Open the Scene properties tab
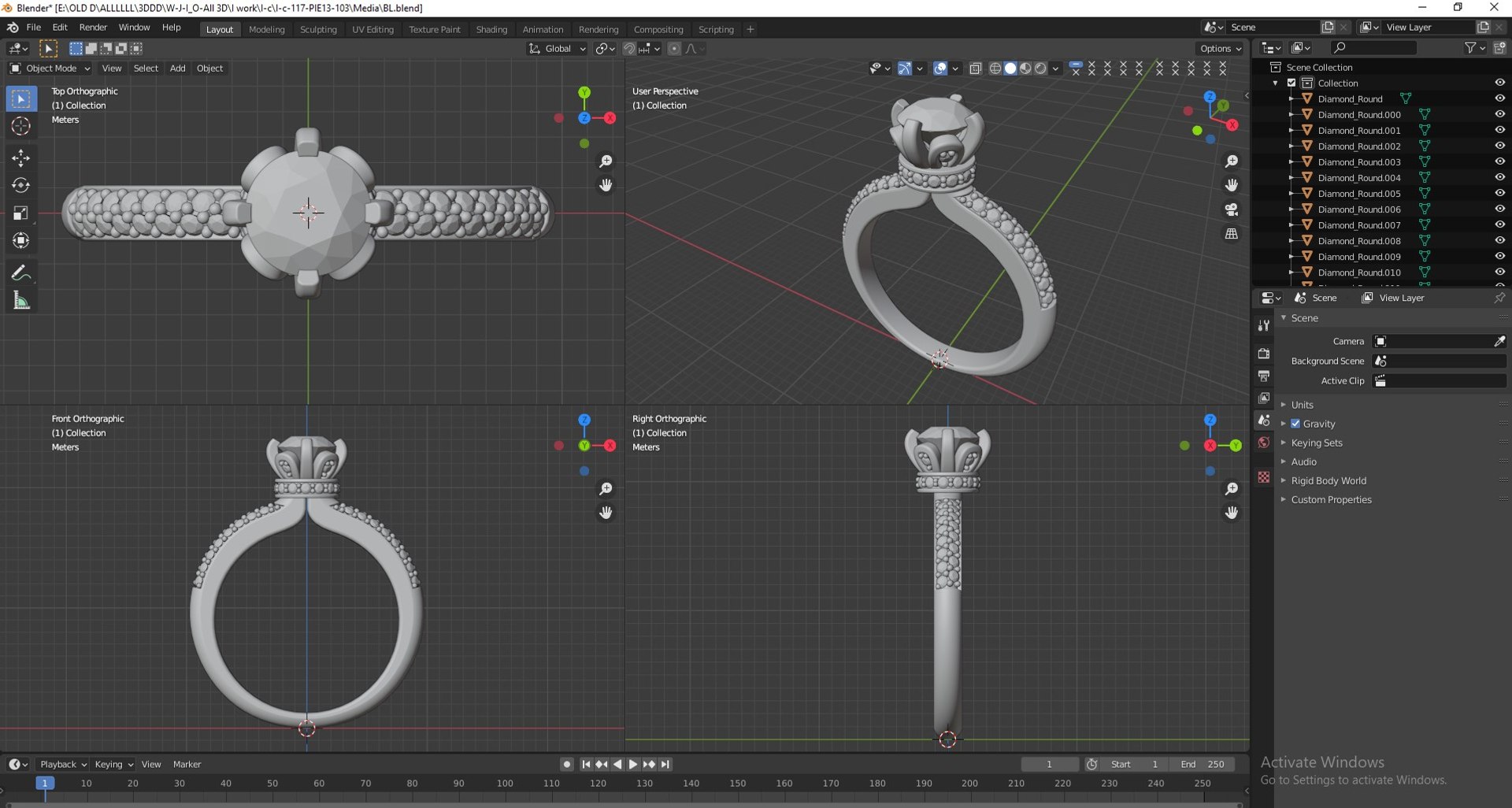1512x808 pixels. (x=1264, y=421)
